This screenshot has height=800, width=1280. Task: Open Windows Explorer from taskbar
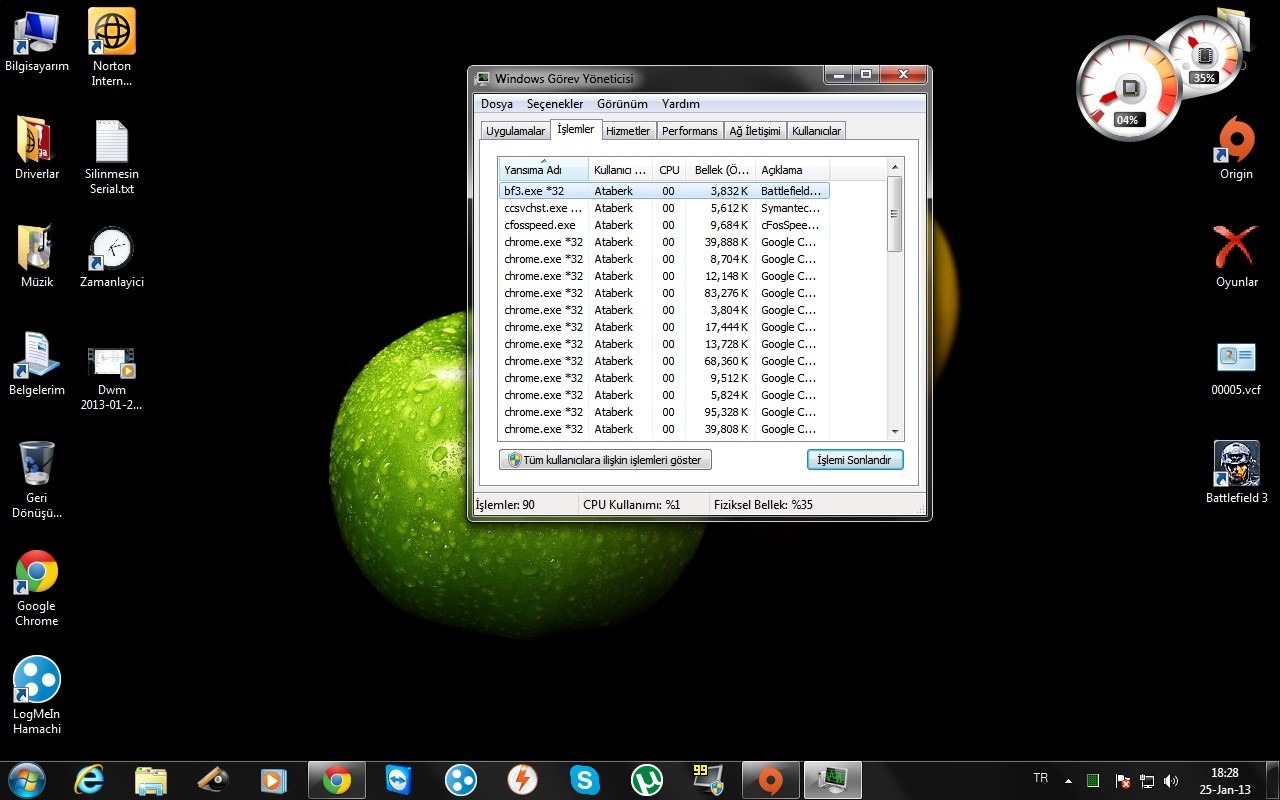pyautogui.click(x=151, y=780)
